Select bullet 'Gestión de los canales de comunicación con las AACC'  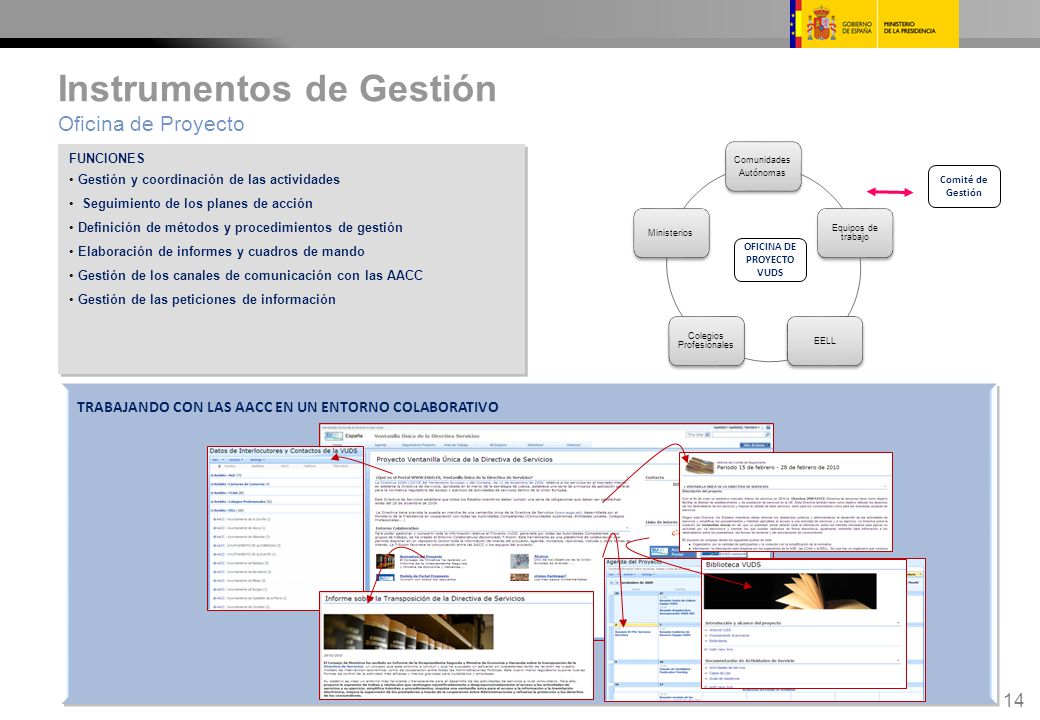coord(250,275)
